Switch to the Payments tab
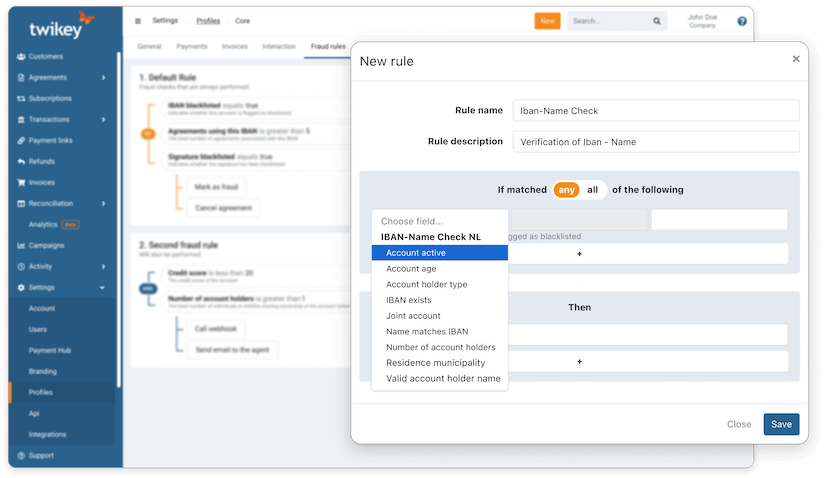Screen dimensions: 829x478 [192, 46]
